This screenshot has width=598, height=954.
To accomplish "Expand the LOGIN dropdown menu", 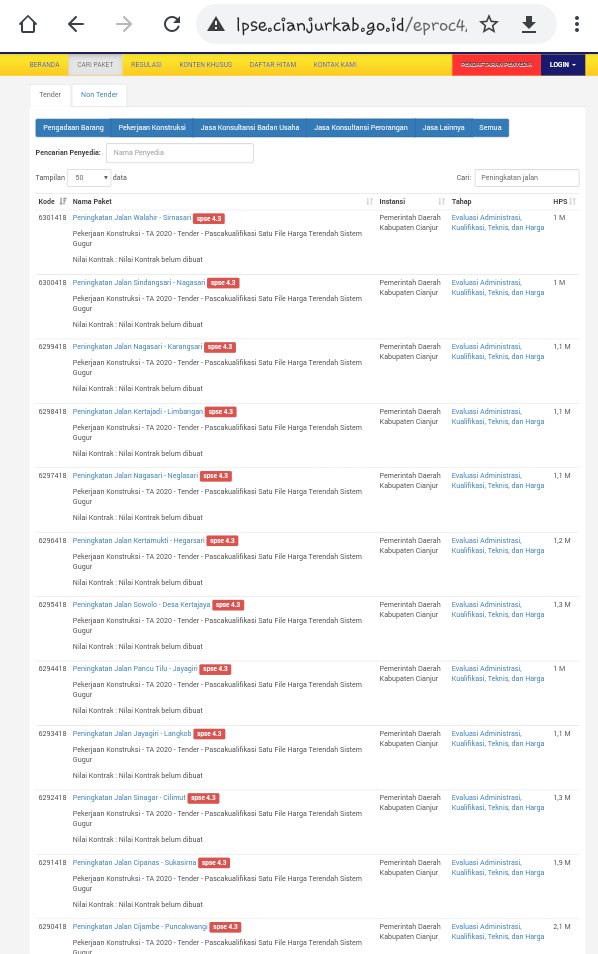I will click(562, 64).
